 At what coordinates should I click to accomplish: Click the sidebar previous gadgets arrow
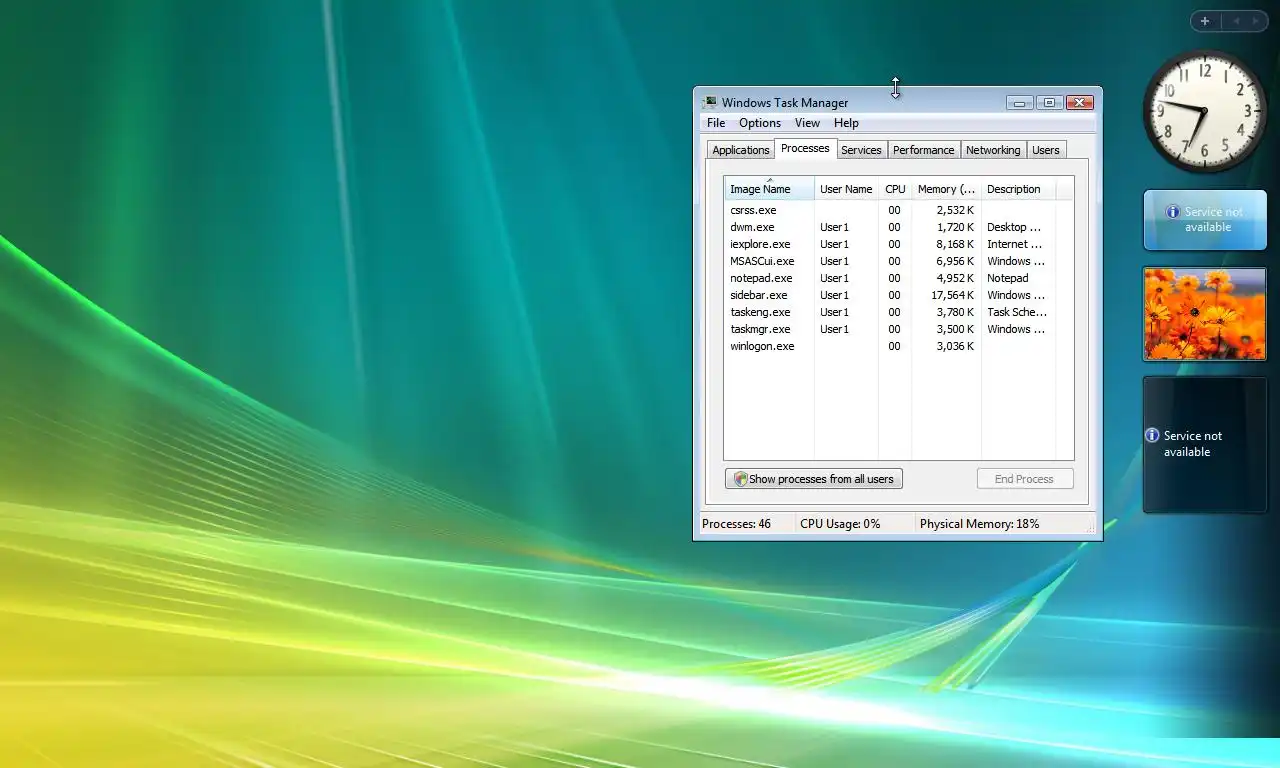tap(1236, 21)
